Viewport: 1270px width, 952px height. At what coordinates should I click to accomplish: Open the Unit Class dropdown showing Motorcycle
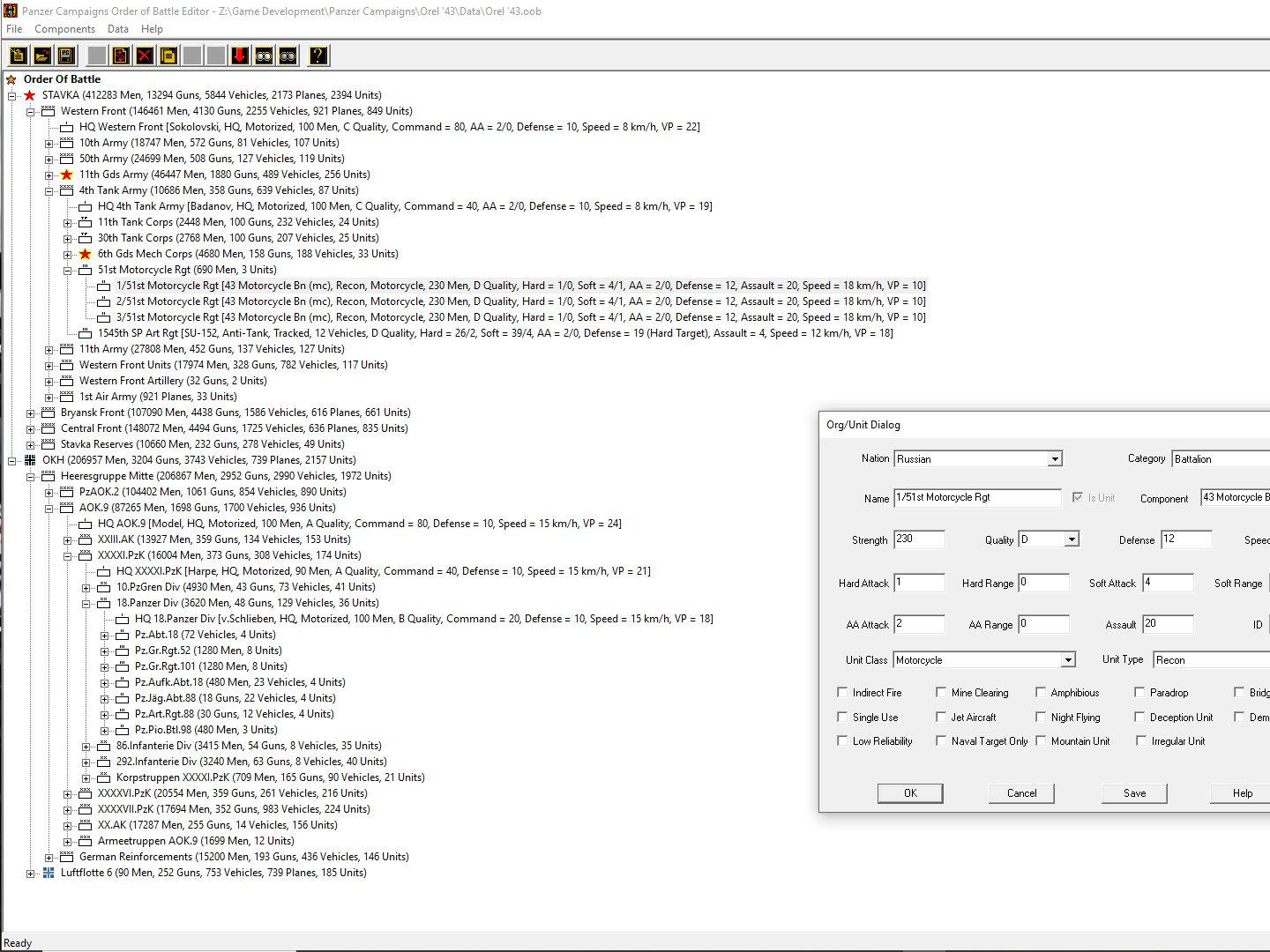point(1067,660)
